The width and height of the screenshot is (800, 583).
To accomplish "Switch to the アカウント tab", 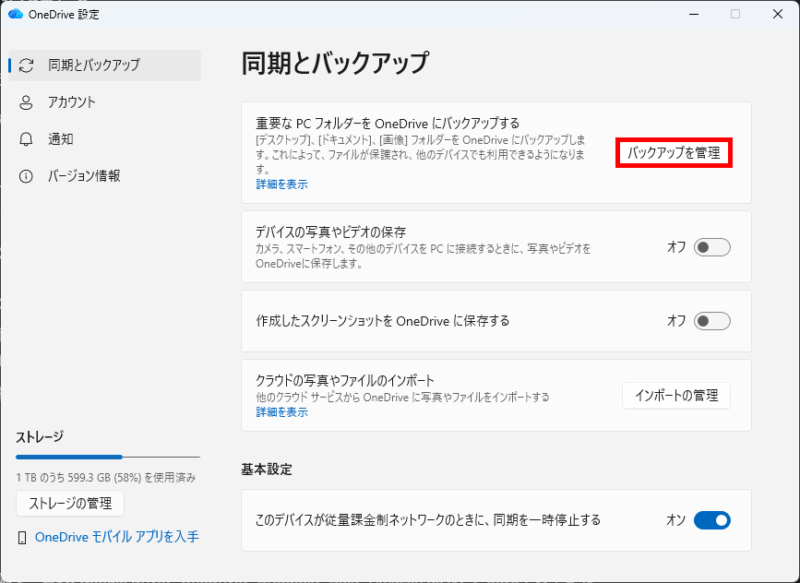I will coord(72,102).
